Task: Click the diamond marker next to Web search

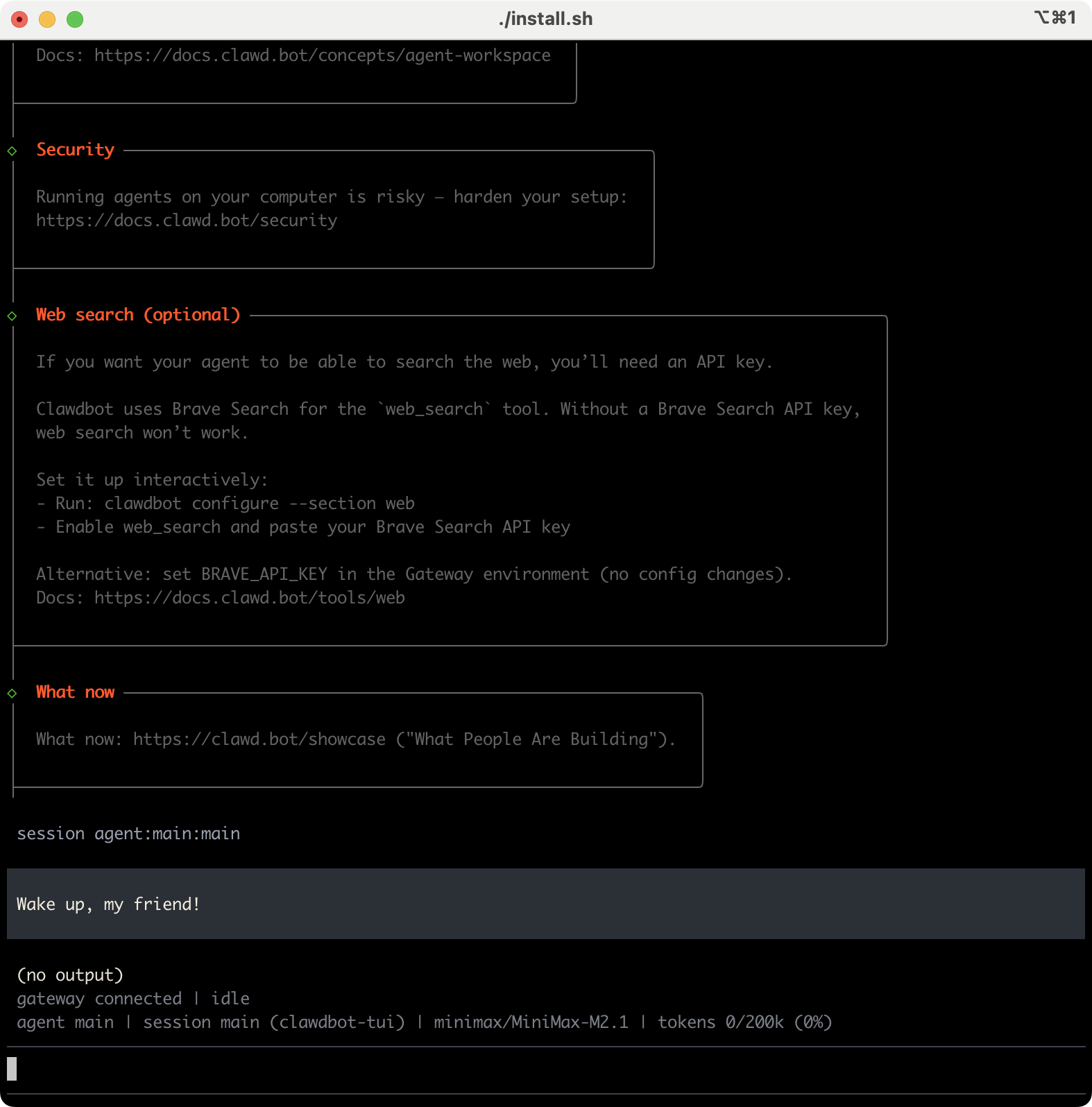Action: coord(12,316)
